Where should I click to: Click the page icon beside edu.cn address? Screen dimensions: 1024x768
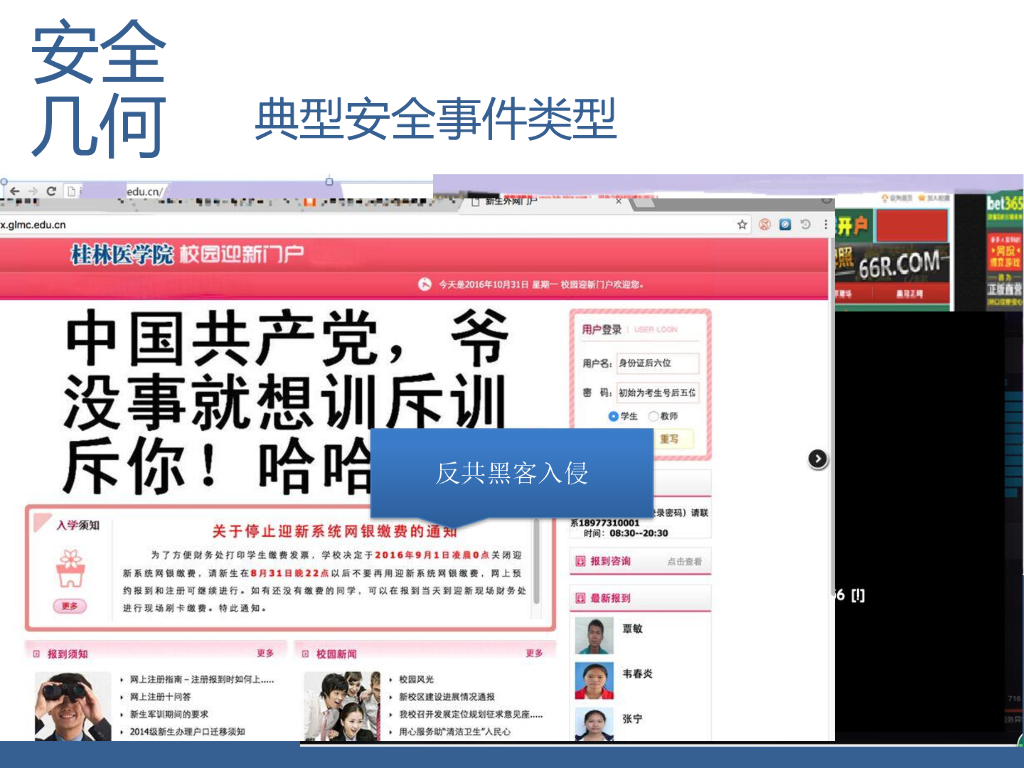tap(71, 191)
